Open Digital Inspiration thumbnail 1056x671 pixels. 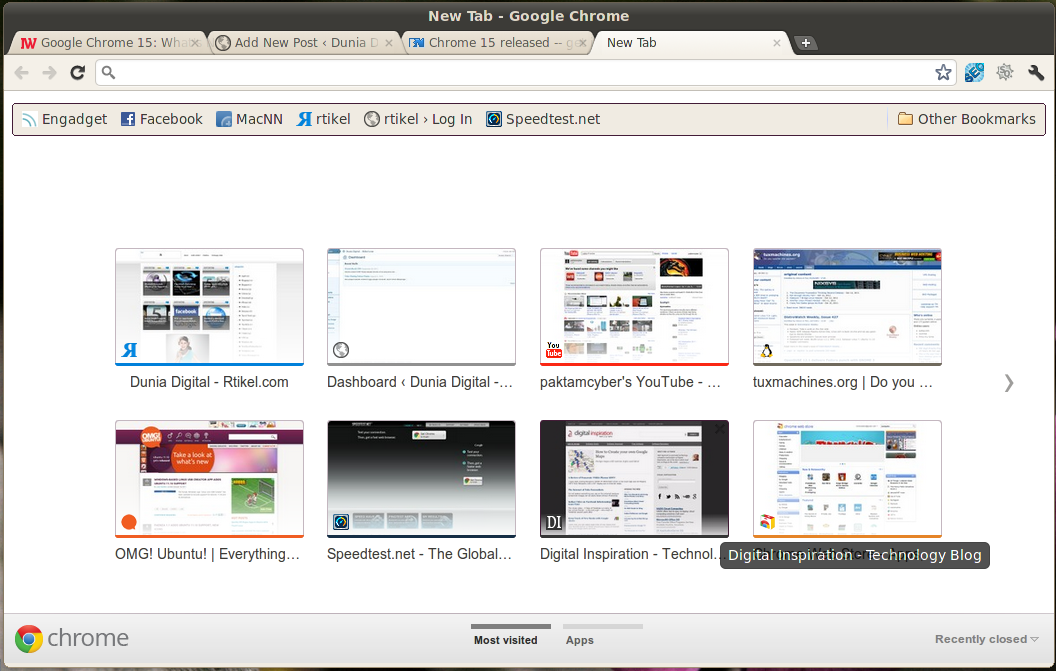[x=634, y=479]
